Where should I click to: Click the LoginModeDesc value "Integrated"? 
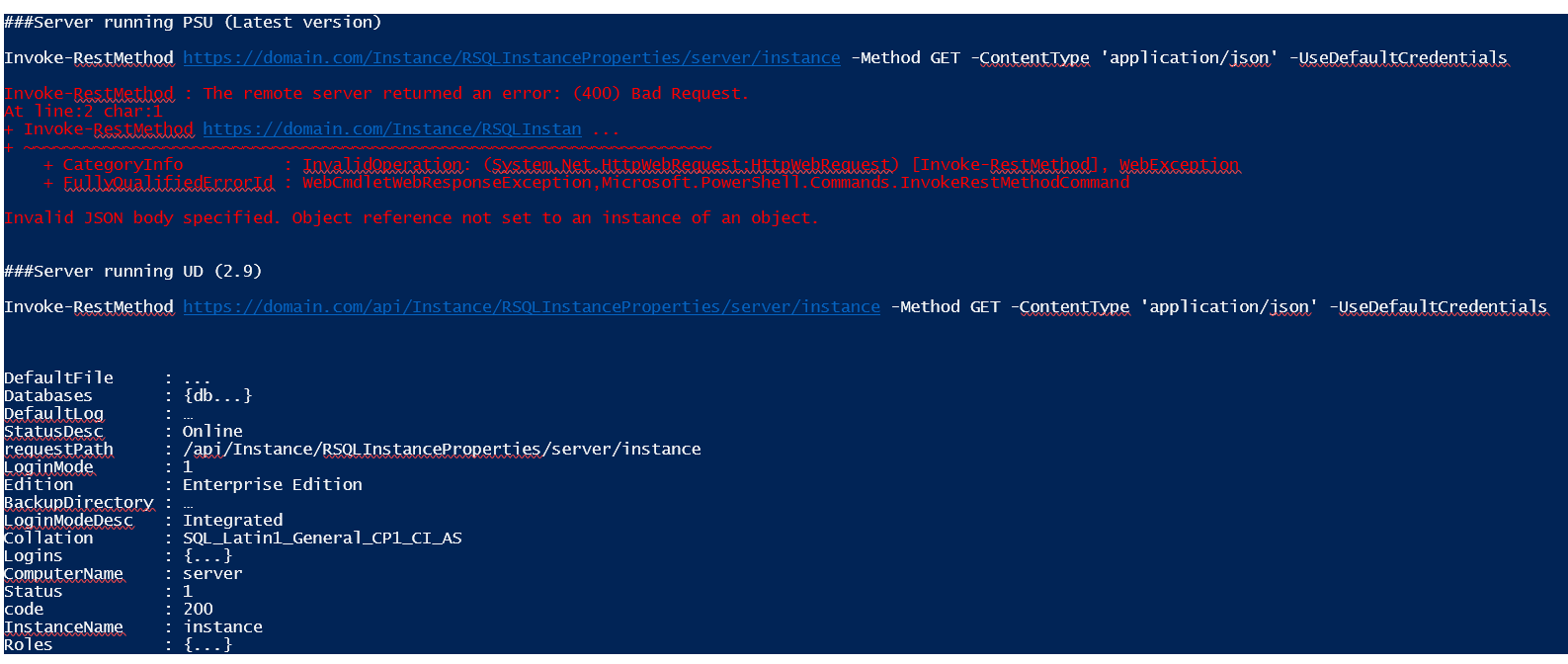[x=232, y=520]
